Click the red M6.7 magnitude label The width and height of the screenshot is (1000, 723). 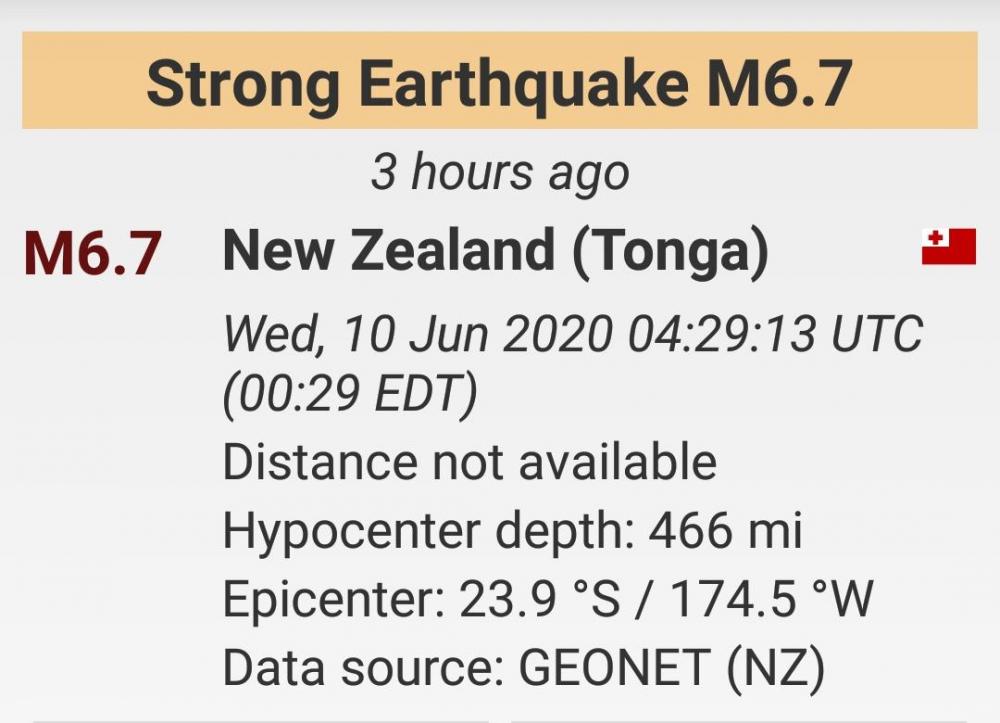tap(92, 254)
